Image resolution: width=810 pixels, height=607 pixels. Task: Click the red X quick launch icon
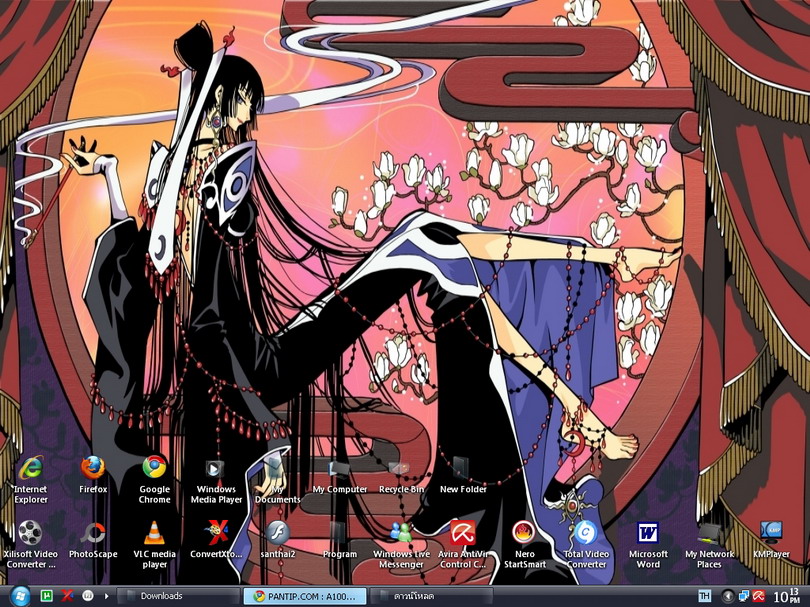67,596
